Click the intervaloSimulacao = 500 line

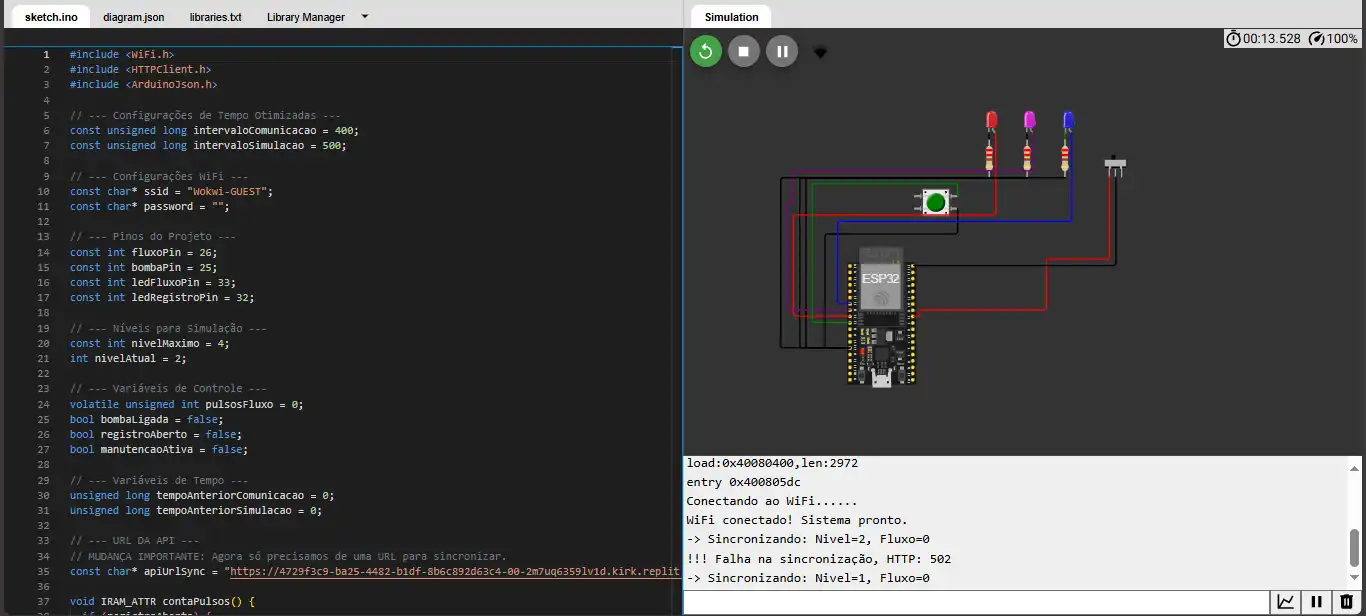click(208, 145)
